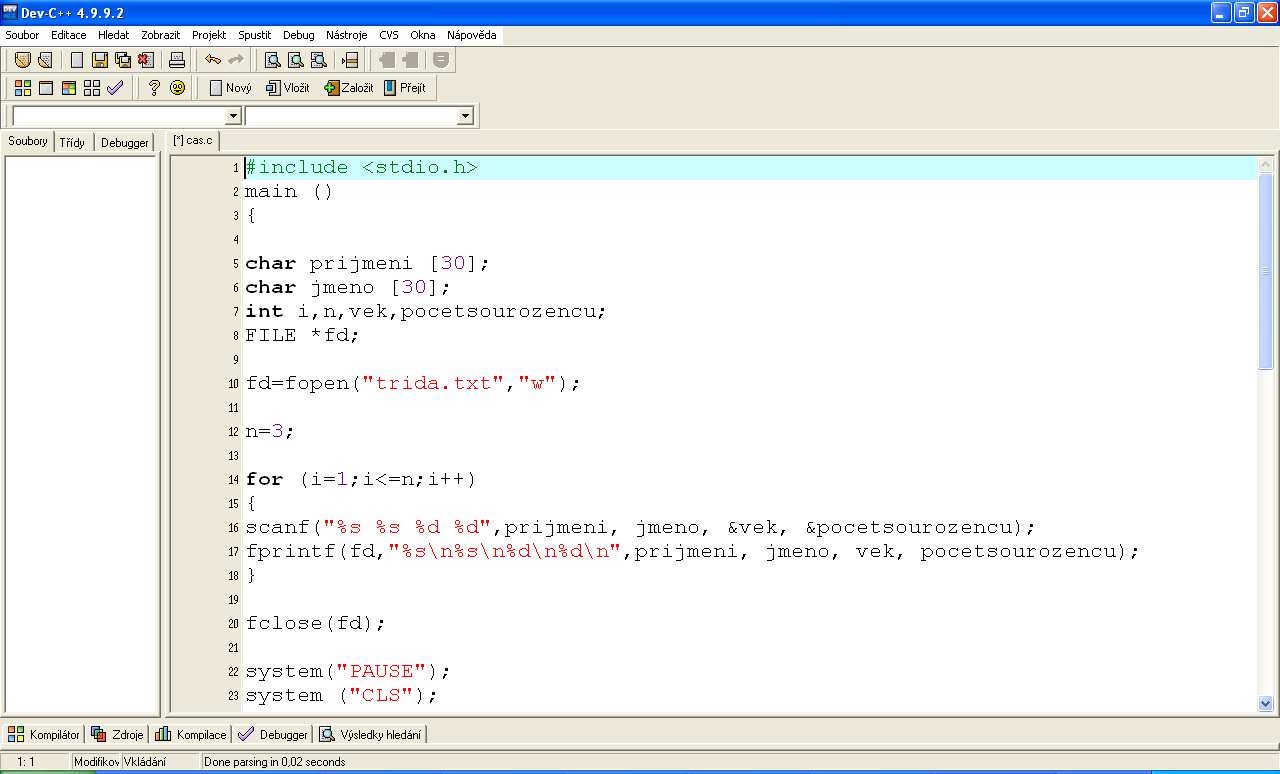
Task: Open the Zdroje bottom tab
Action: tap(118, 734)
